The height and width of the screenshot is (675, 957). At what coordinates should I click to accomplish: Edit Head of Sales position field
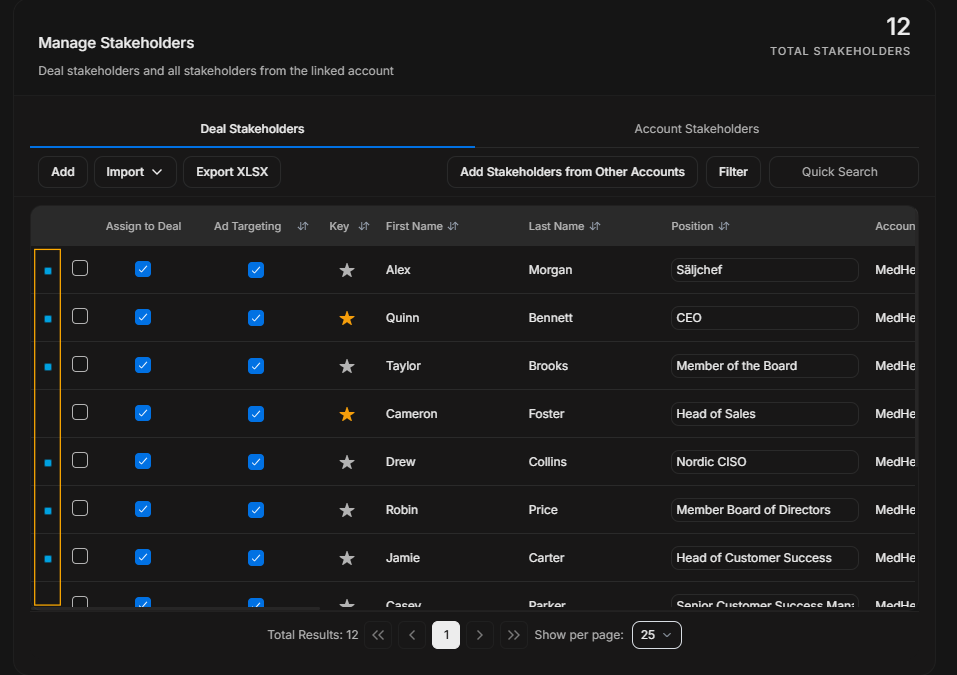pyautogui.click(x=765, y=414)
